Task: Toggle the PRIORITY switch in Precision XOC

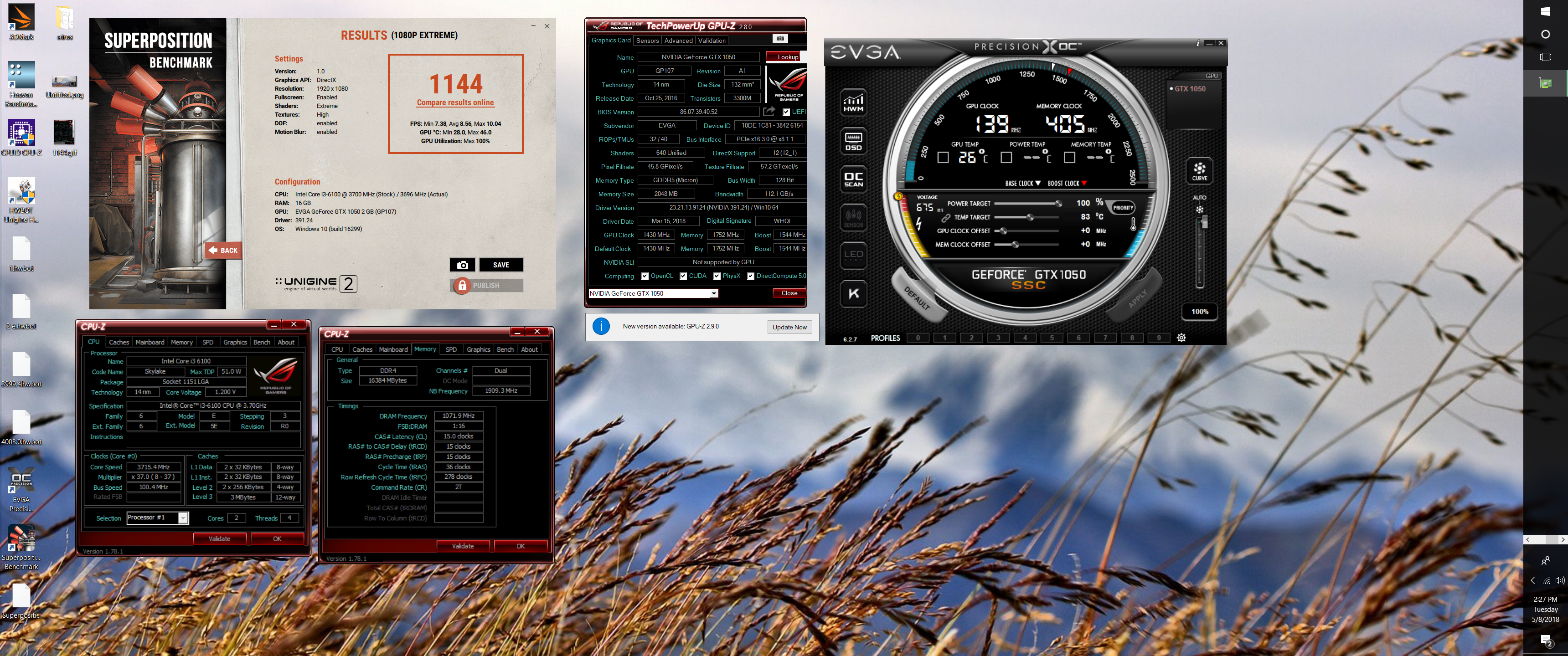Action: tap(1122, 208)
